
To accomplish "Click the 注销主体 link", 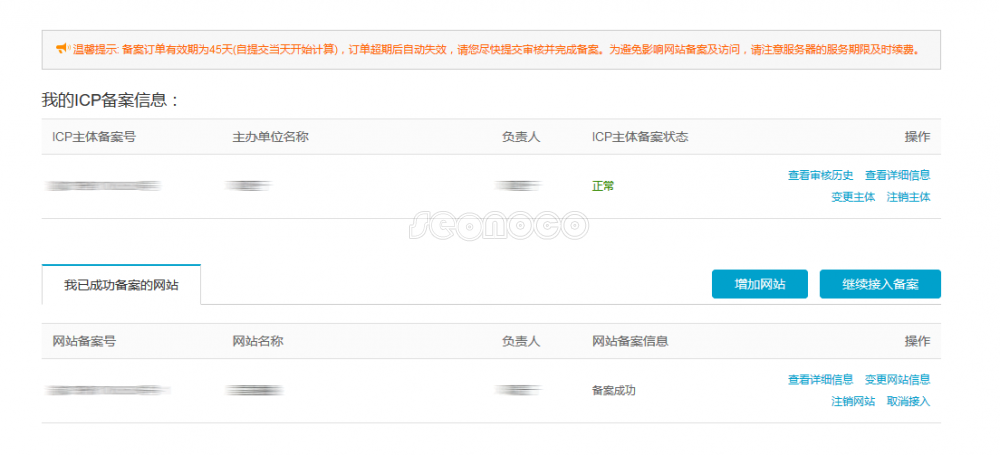I will click(x=908, y=197).
